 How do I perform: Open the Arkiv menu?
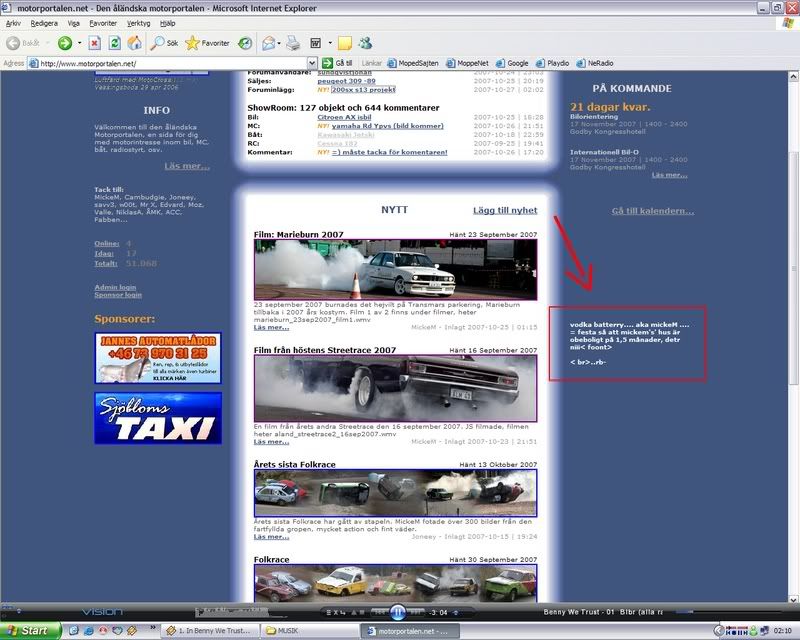tap(13, 23)
